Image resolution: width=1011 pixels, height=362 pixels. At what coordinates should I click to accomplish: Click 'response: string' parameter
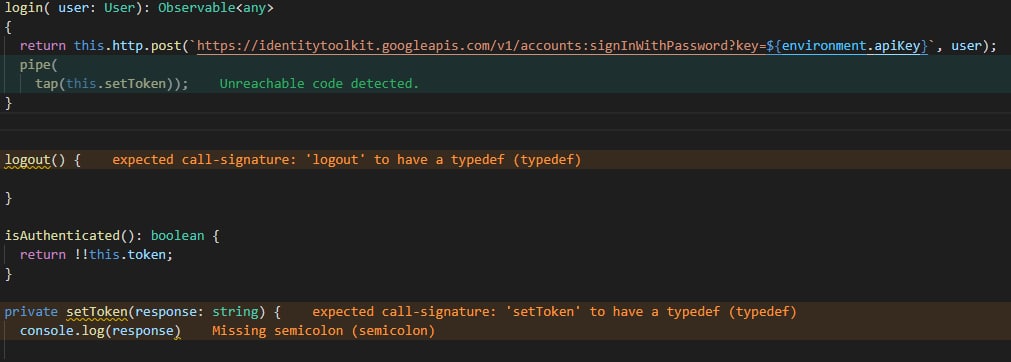(197, 312)
